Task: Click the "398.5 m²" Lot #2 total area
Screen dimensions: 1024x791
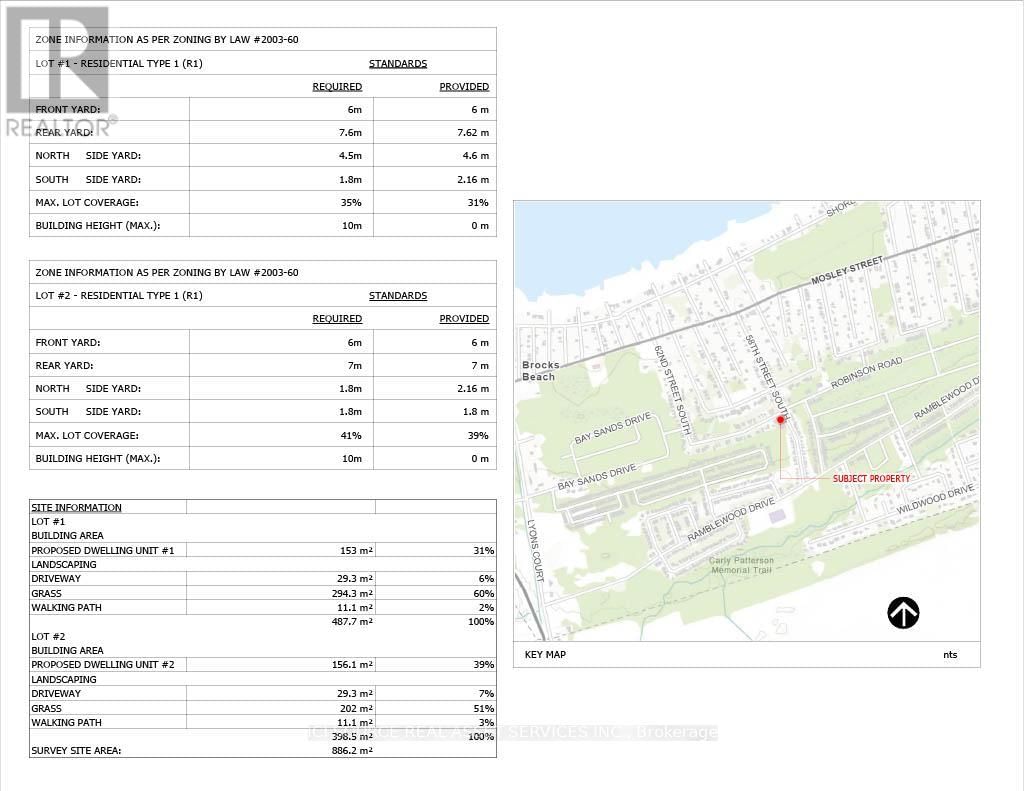Action: pos(352,737)
